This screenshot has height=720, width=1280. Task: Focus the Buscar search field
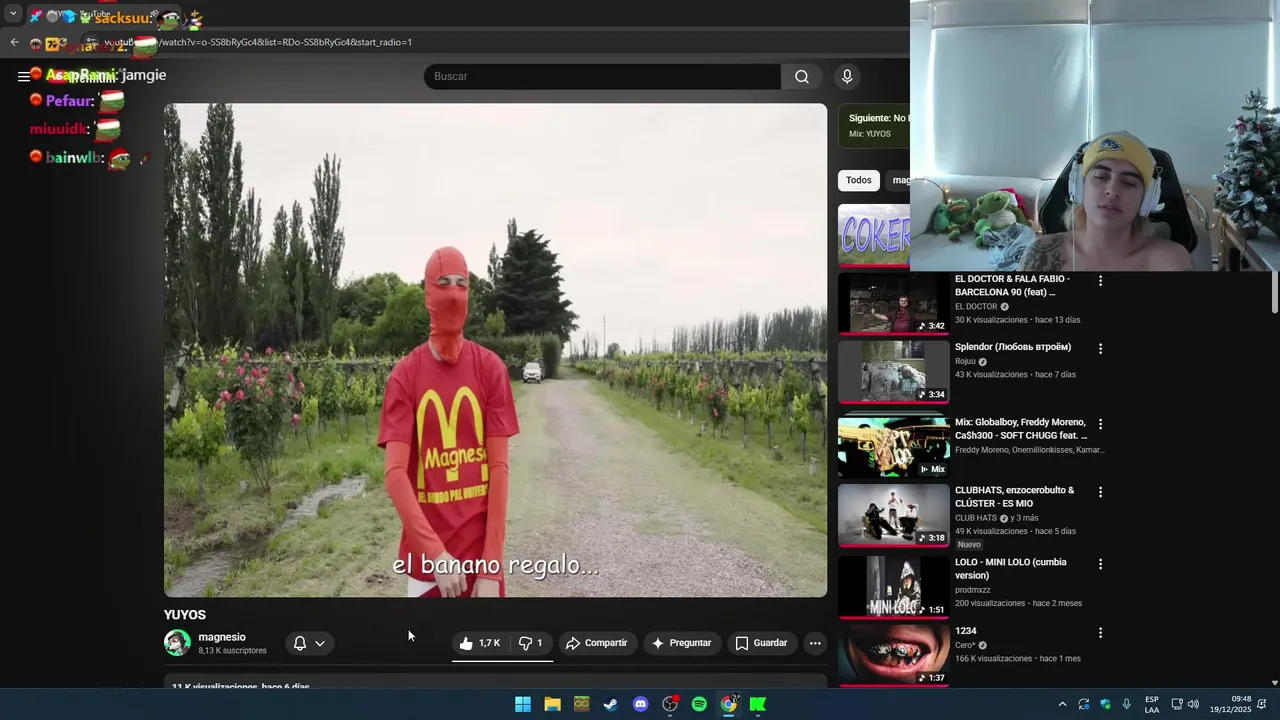602,76
